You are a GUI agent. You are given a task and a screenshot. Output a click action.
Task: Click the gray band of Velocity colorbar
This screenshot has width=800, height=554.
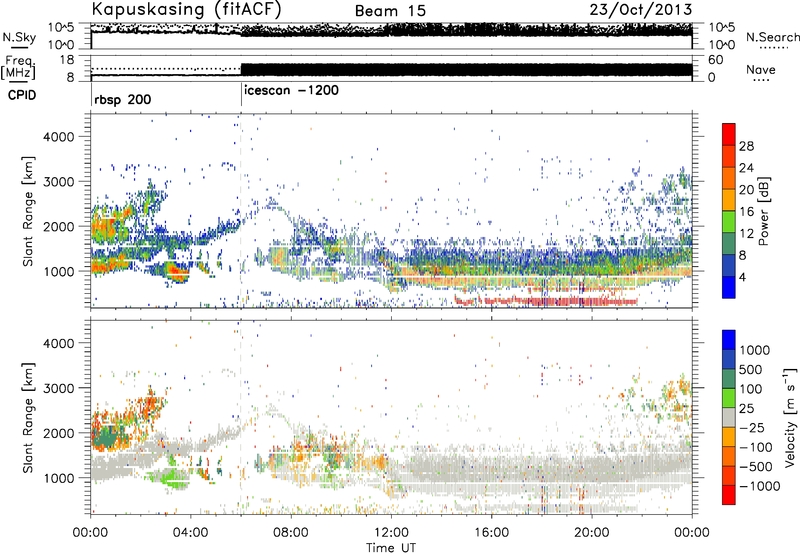coord(729,417)
